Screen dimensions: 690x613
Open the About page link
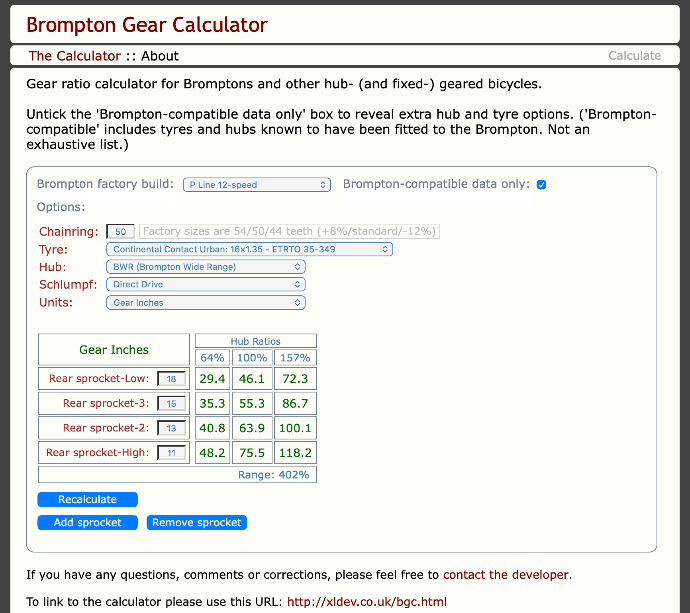pos(160,56)
